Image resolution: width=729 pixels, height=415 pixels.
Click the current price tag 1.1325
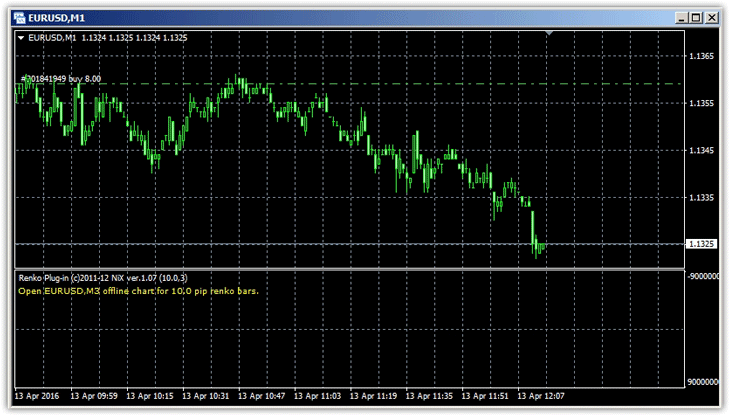click(x=701, y=244)
